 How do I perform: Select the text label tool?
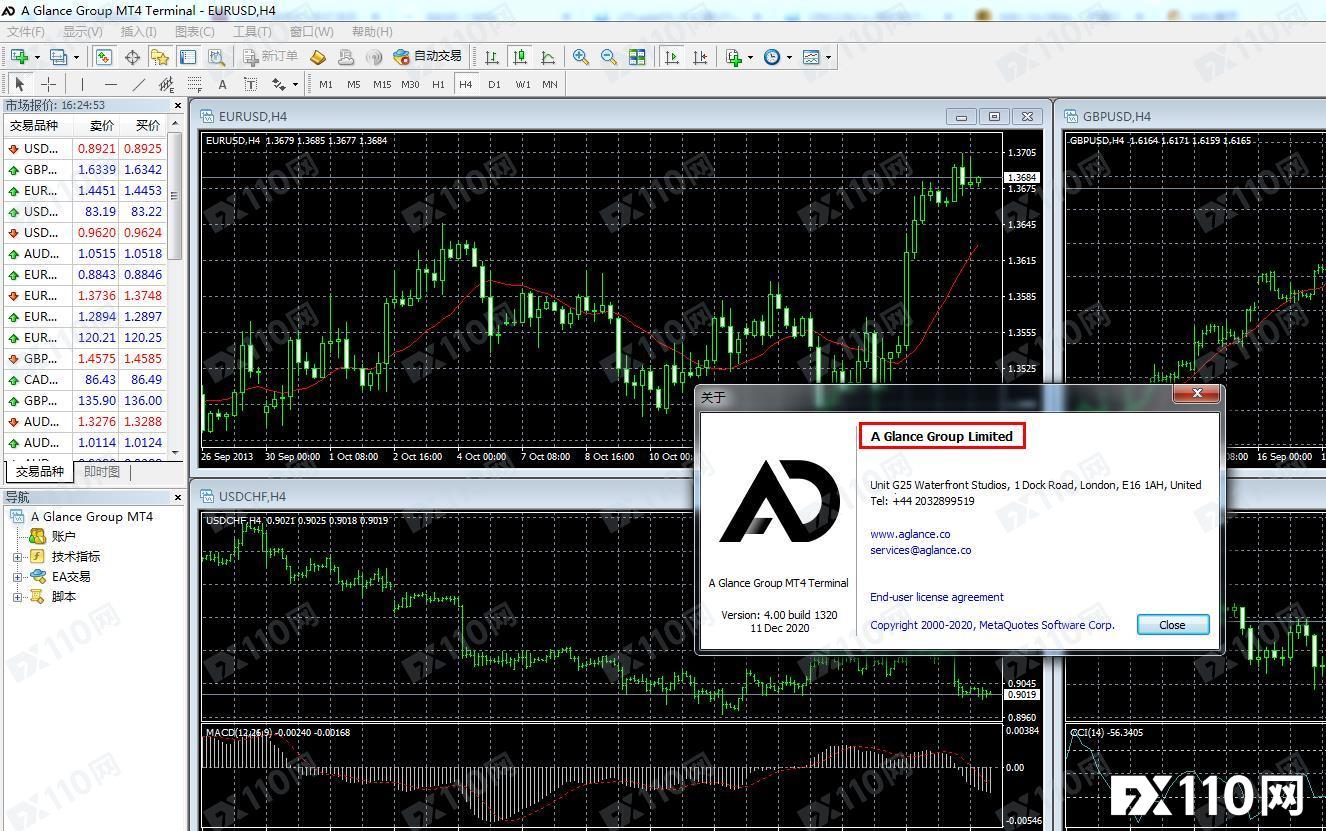tap(250, 84)
